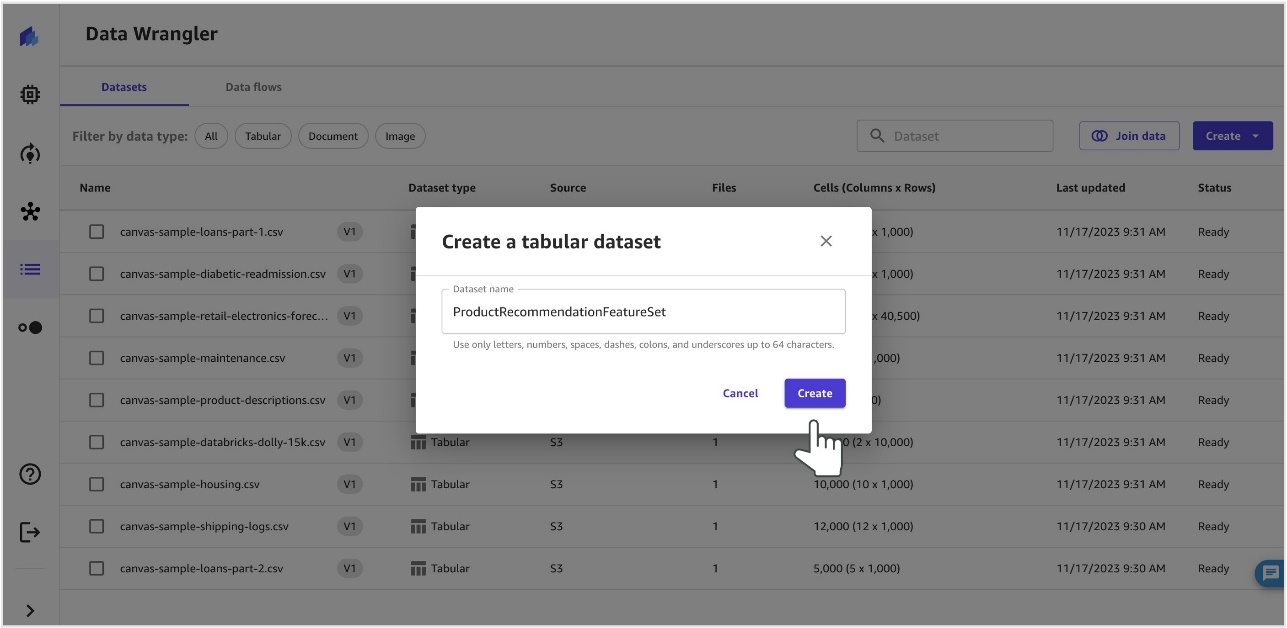This screenshot has width=1287, height=628.
Task: Click the table icon for canvas-sample-loans-part-2.csv
Action: click(418, 568)
